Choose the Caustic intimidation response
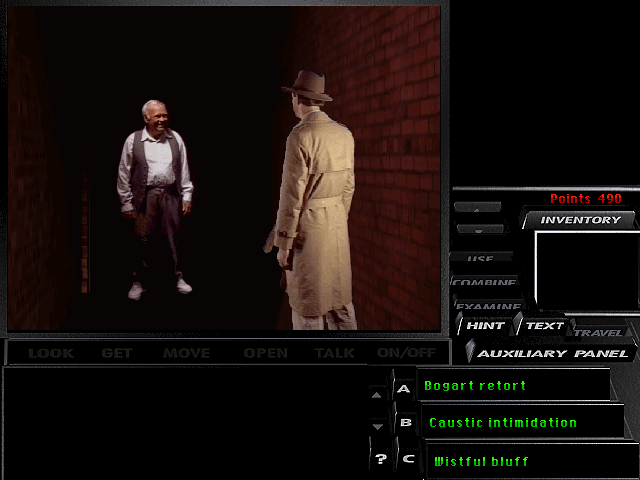Image resolution: width=640 pixels, height=480 pixels. click(522, 422)
